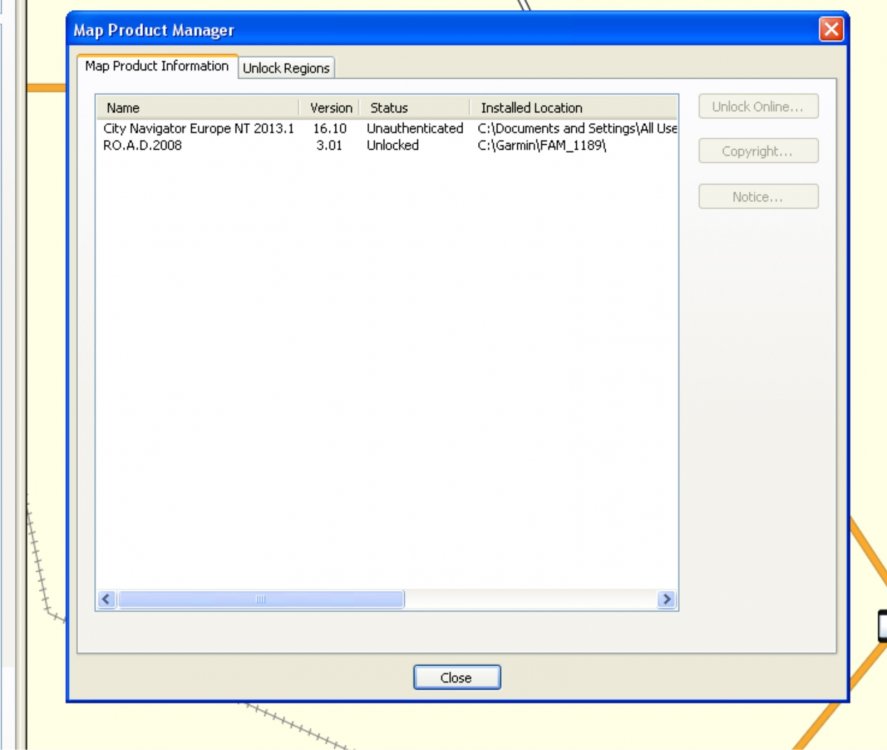This screenshot has width=887, height=750.
Task: Close the Map Product Manager dialog with X
Action: tap(831, 29)
